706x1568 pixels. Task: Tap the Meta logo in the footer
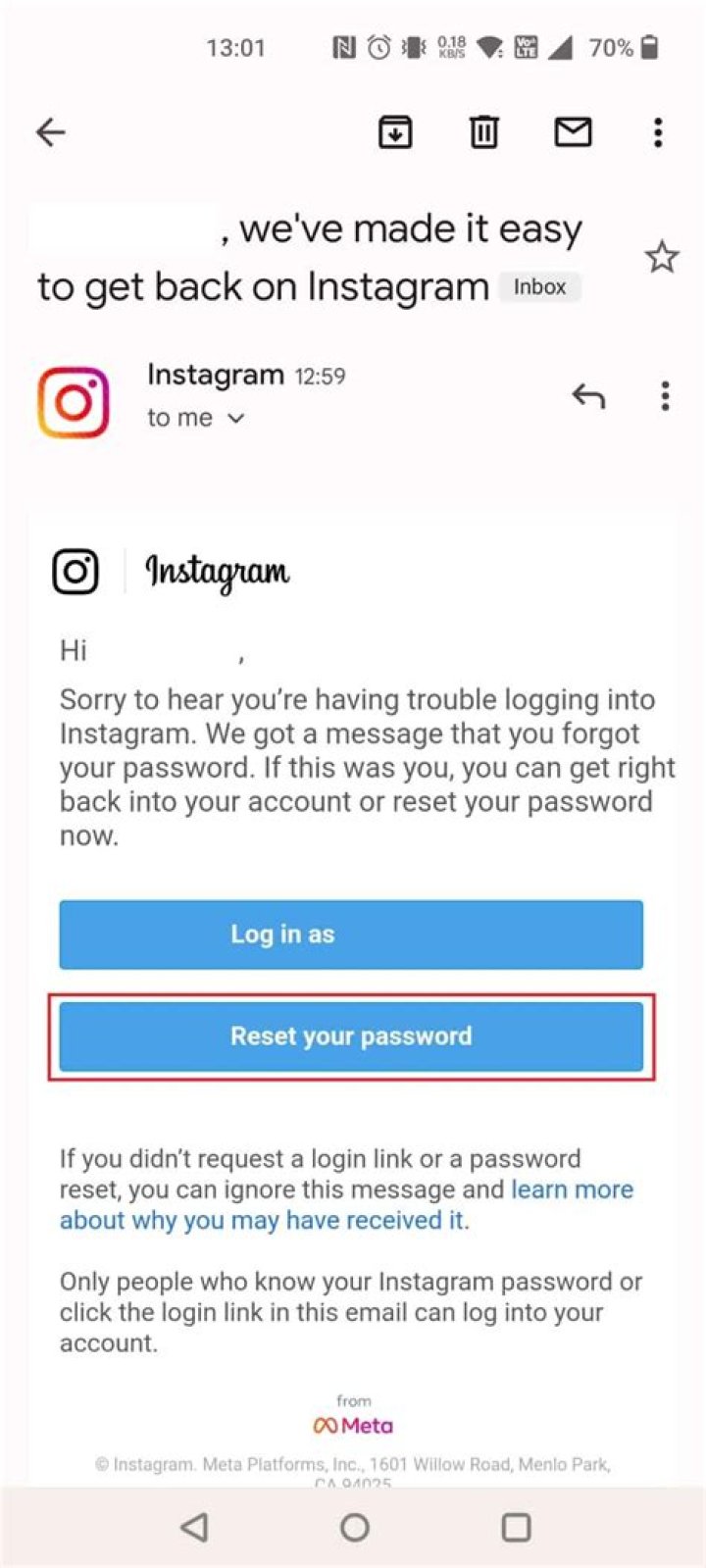click(353, 1425)
